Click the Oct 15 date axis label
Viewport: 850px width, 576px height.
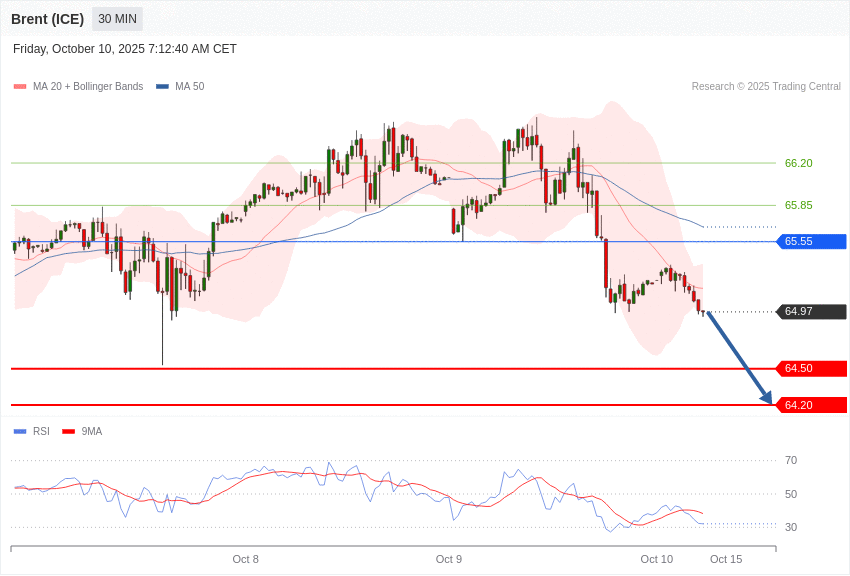point(726,559)
